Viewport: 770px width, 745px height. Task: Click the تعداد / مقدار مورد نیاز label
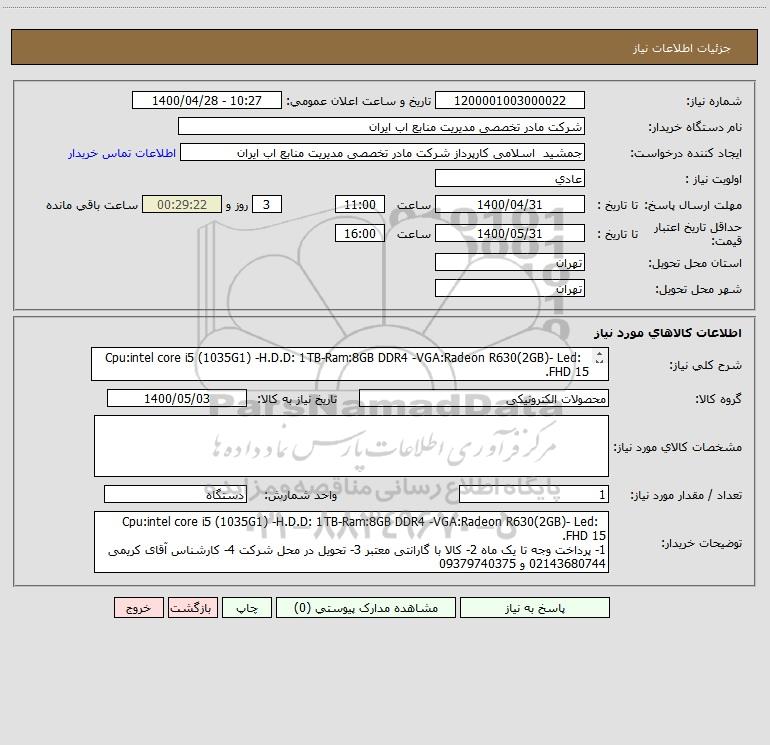686,495
